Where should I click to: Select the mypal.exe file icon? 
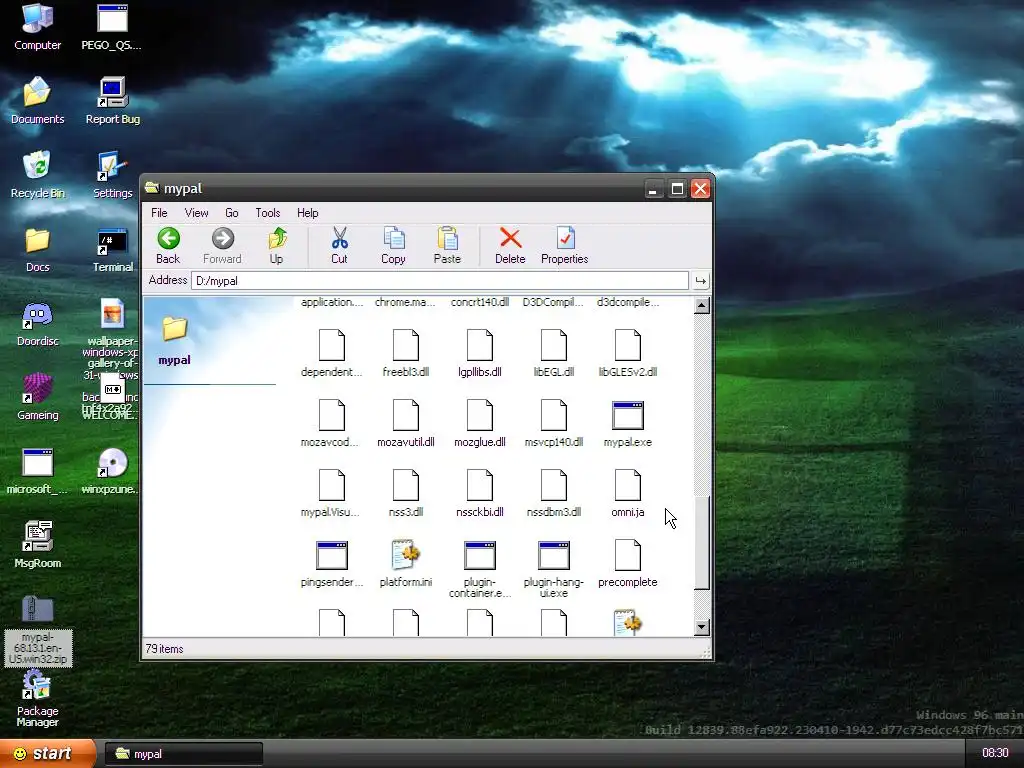pyautogui.click(x=628, y=415)
